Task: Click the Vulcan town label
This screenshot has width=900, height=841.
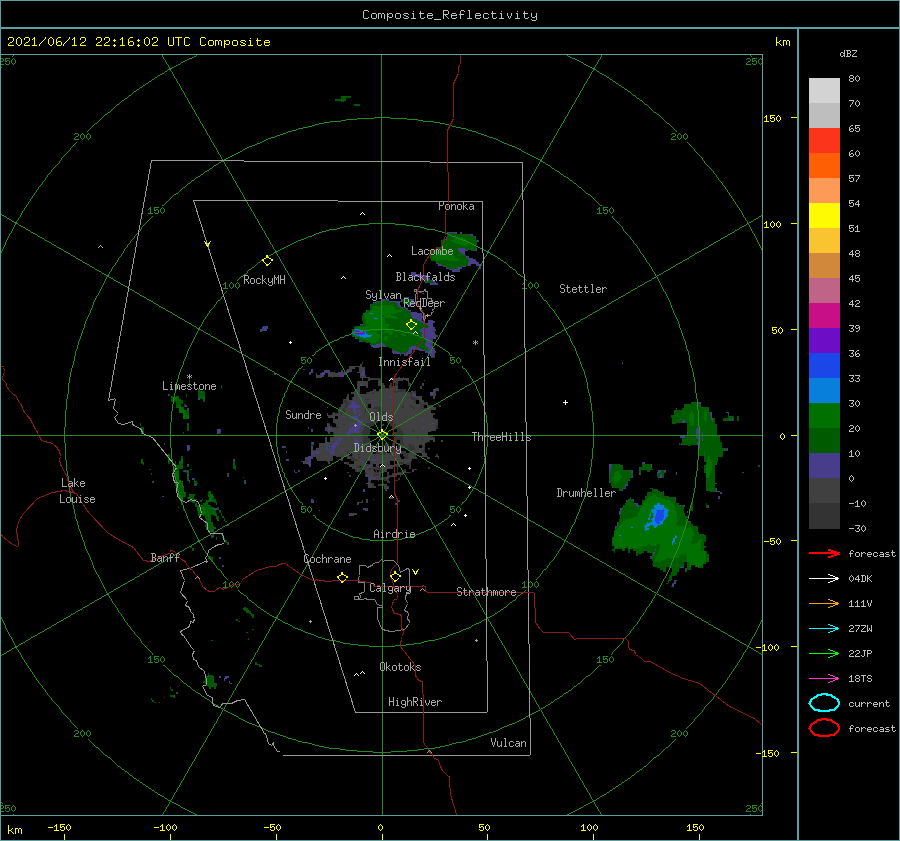Action: (x=509, y=743)
